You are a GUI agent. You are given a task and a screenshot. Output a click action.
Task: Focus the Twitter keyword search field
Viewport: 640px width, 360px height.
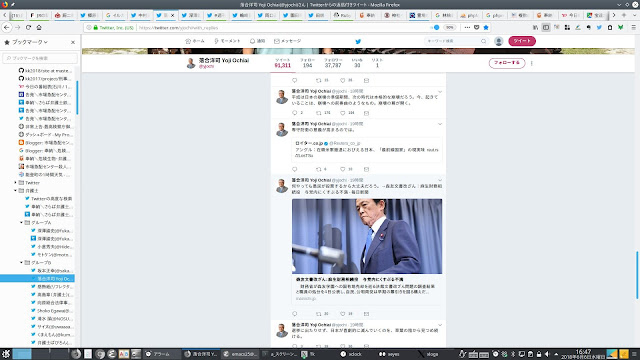[452, 41]
